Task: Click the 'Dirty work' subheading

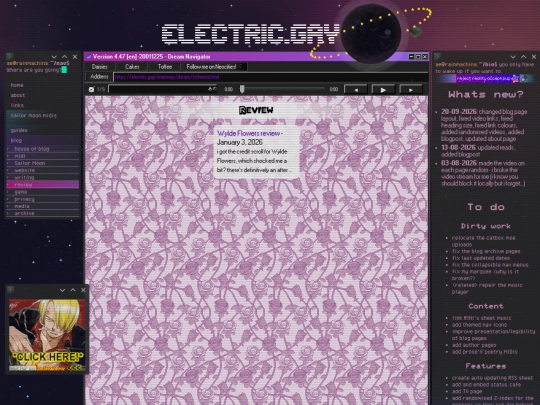Action: [x=486, y=226]
